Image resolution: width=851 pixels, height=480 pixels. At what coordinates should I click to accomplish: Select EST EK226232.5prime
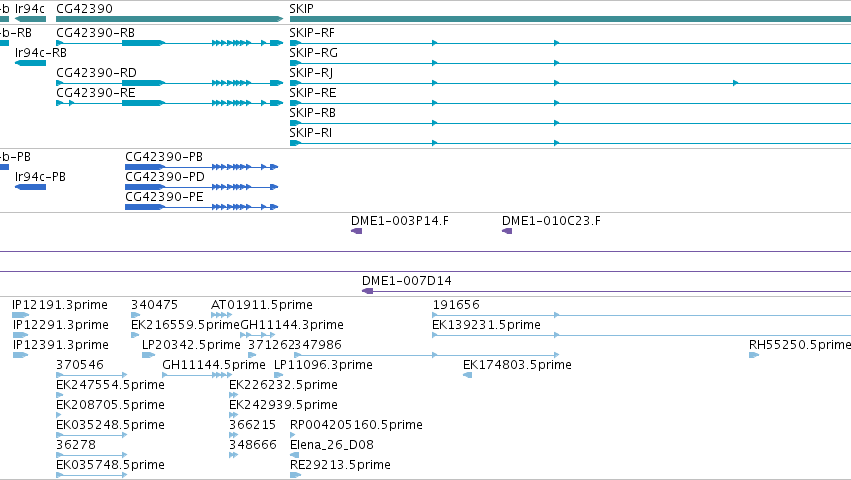pyautogui.click(x=234, y=395)
